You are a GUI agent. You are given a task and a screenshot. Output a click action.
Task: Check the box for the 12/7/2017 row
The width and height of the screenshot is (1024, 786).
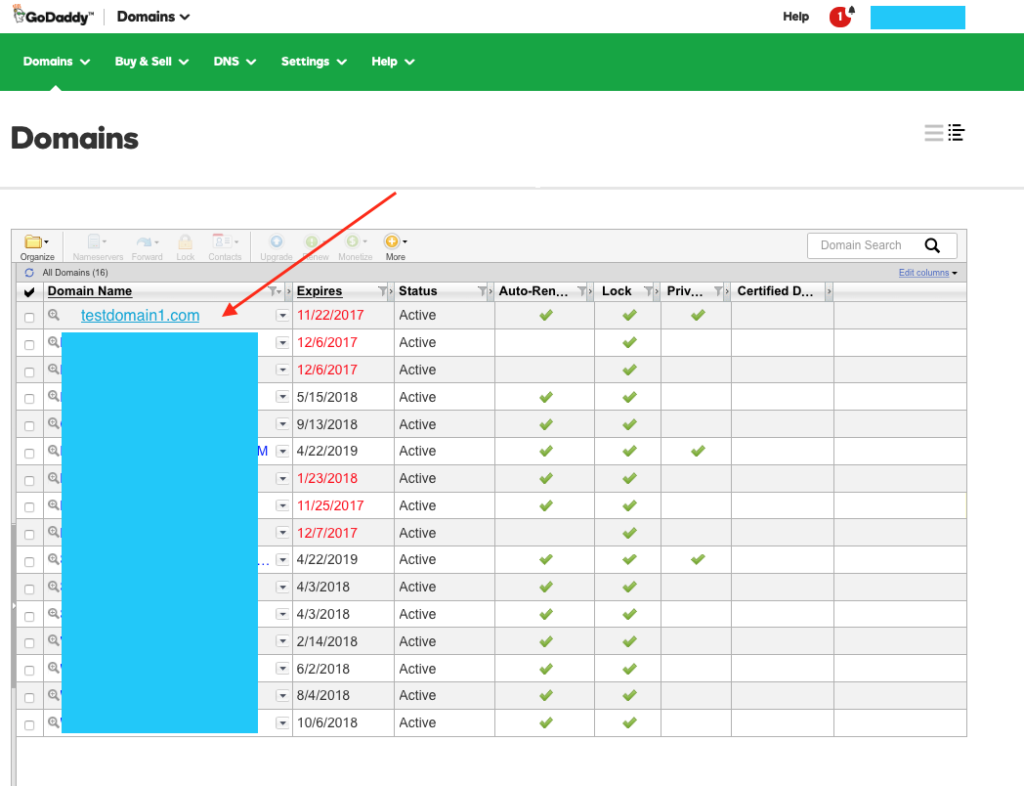(x=29, y=535)
